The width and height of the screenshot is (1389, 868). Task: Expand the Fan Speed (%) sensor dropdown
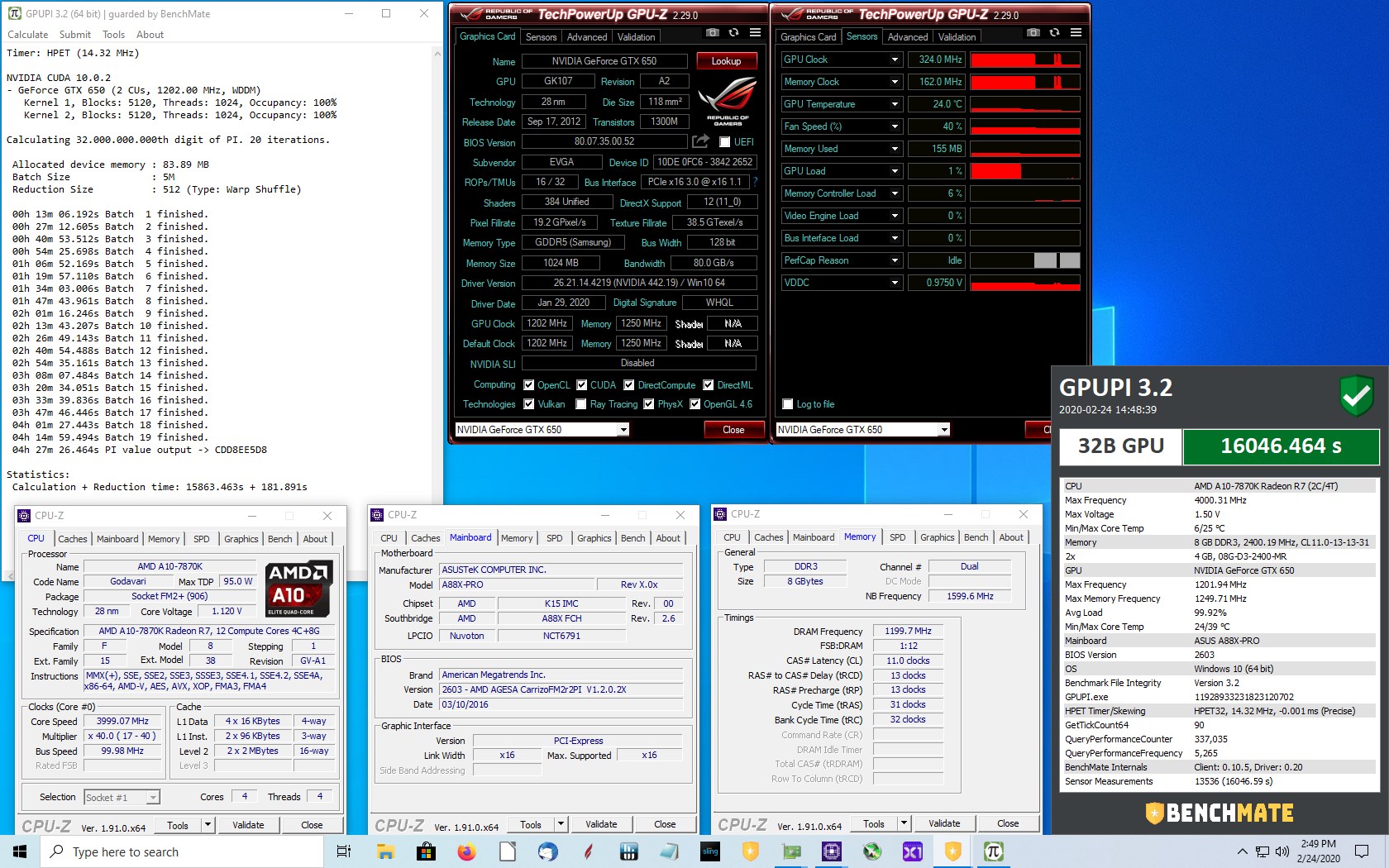[895, 126]
